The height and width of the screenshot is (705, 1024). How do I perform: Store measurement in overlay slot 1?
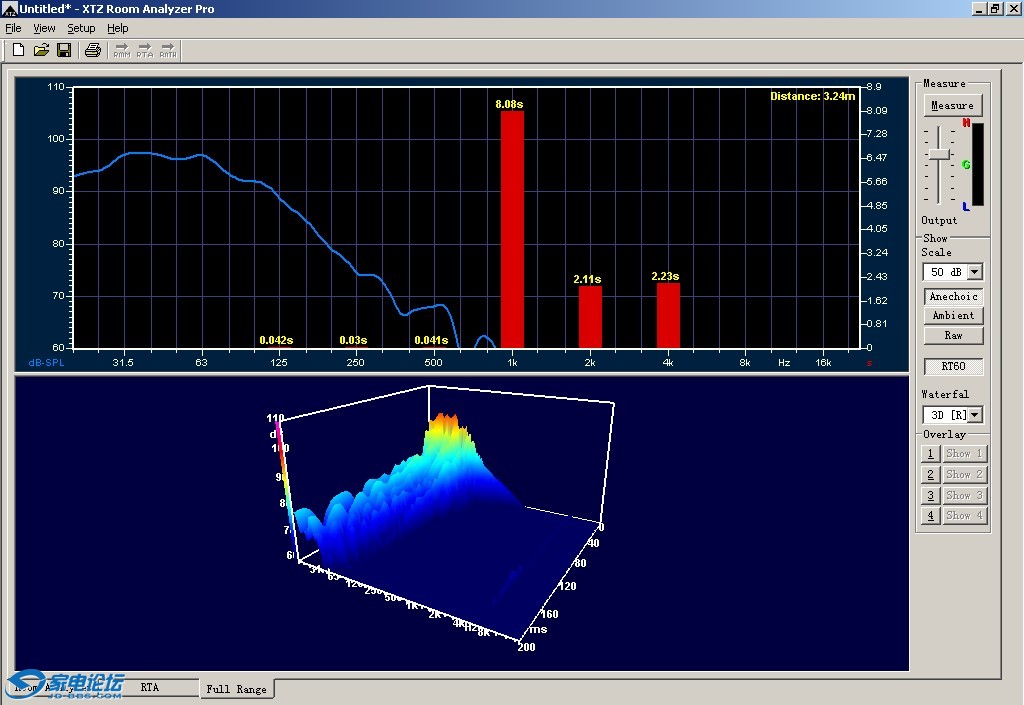coord(931,453)
